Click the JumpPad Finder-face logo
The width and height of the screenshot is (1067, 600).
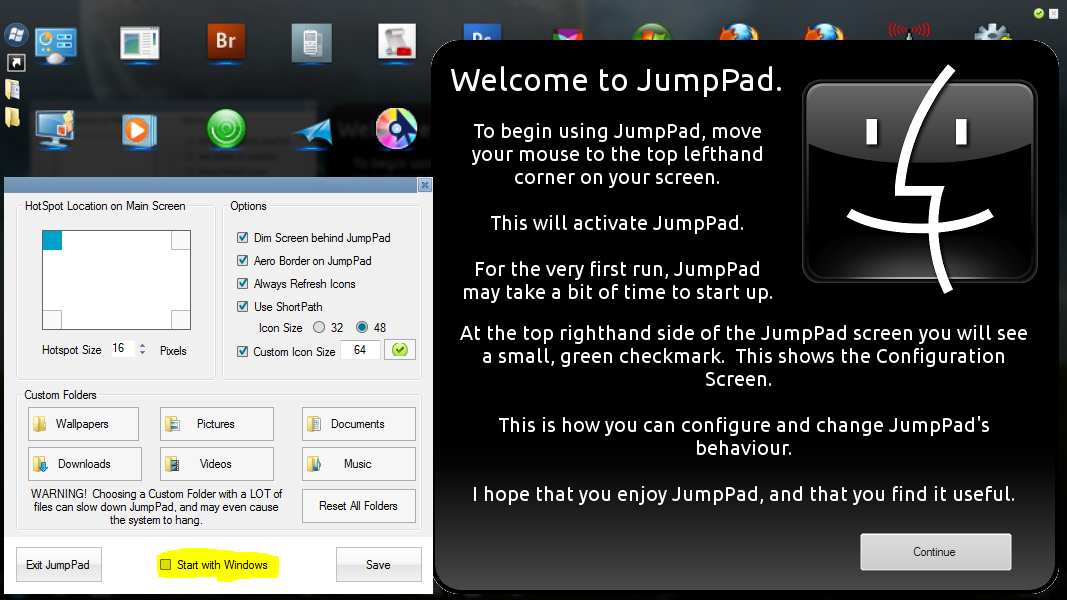click(919, 180)
